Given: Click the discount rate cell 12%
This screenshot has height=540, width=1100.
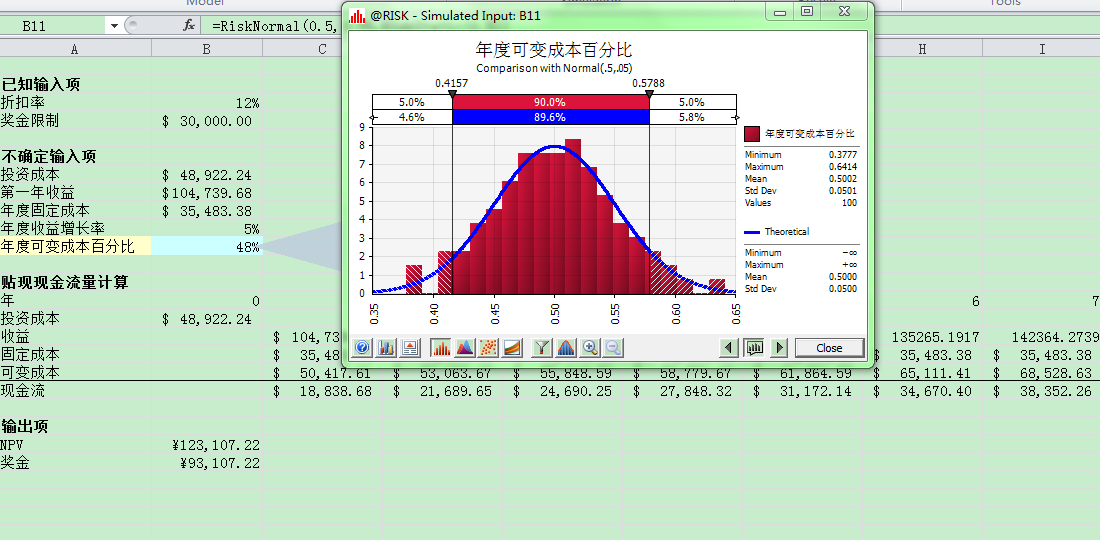Looking at the screenshot, I should tap(207, 103).
